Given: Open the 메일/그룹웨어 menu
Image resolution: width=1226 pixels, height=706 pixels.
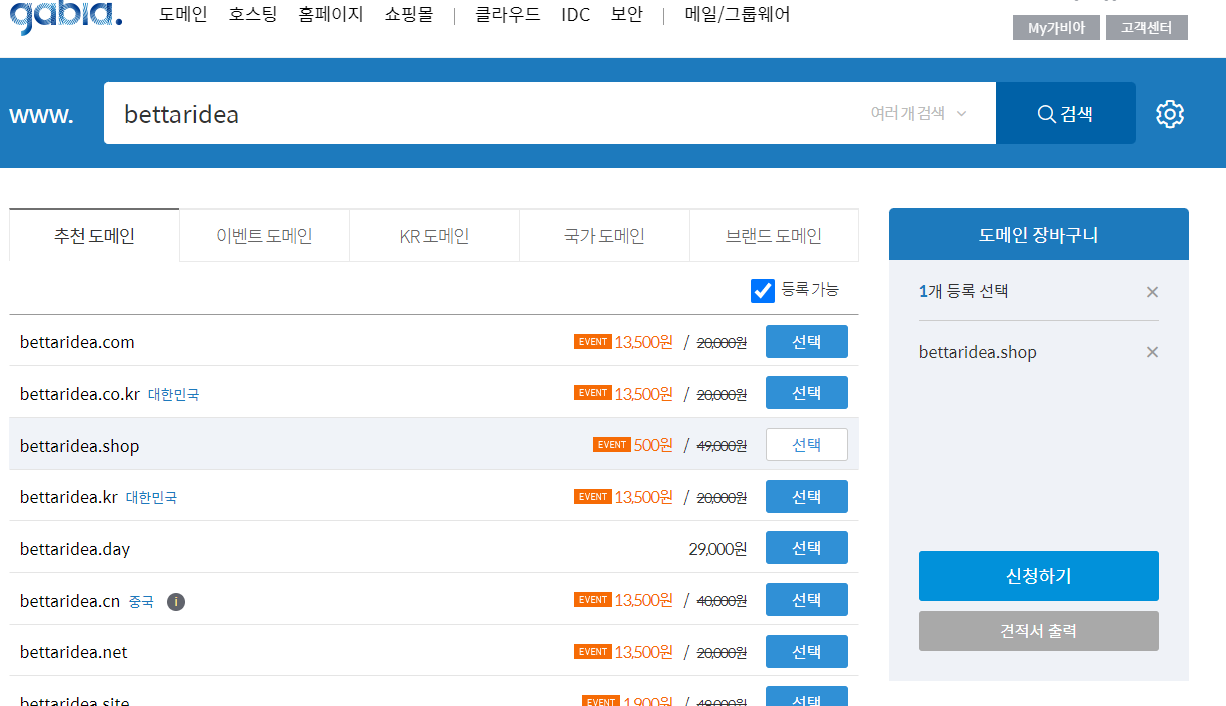Looking at the screenshot, I should [737, 15].
